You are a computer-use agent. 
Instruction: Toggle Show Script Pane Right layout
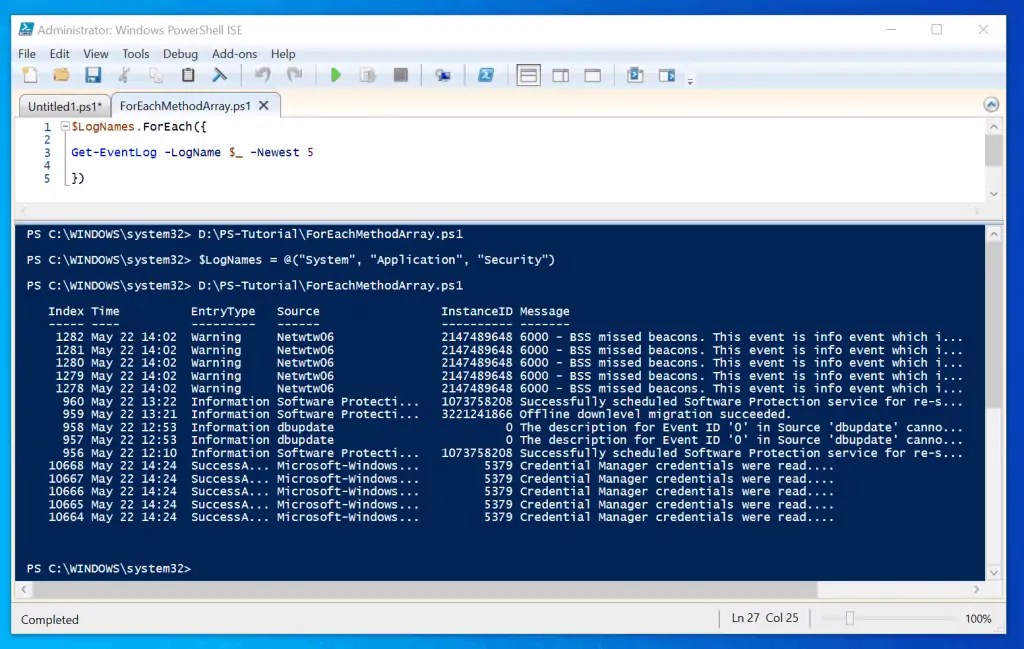coord(561,75)
